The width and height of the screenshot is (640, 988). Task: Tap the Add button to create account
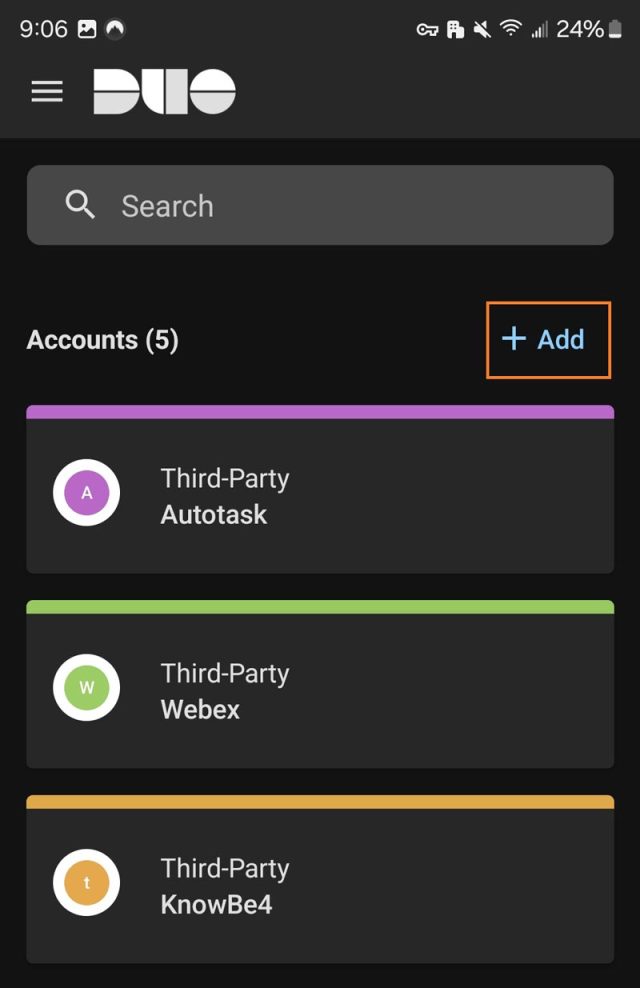(x=548, y=339)
